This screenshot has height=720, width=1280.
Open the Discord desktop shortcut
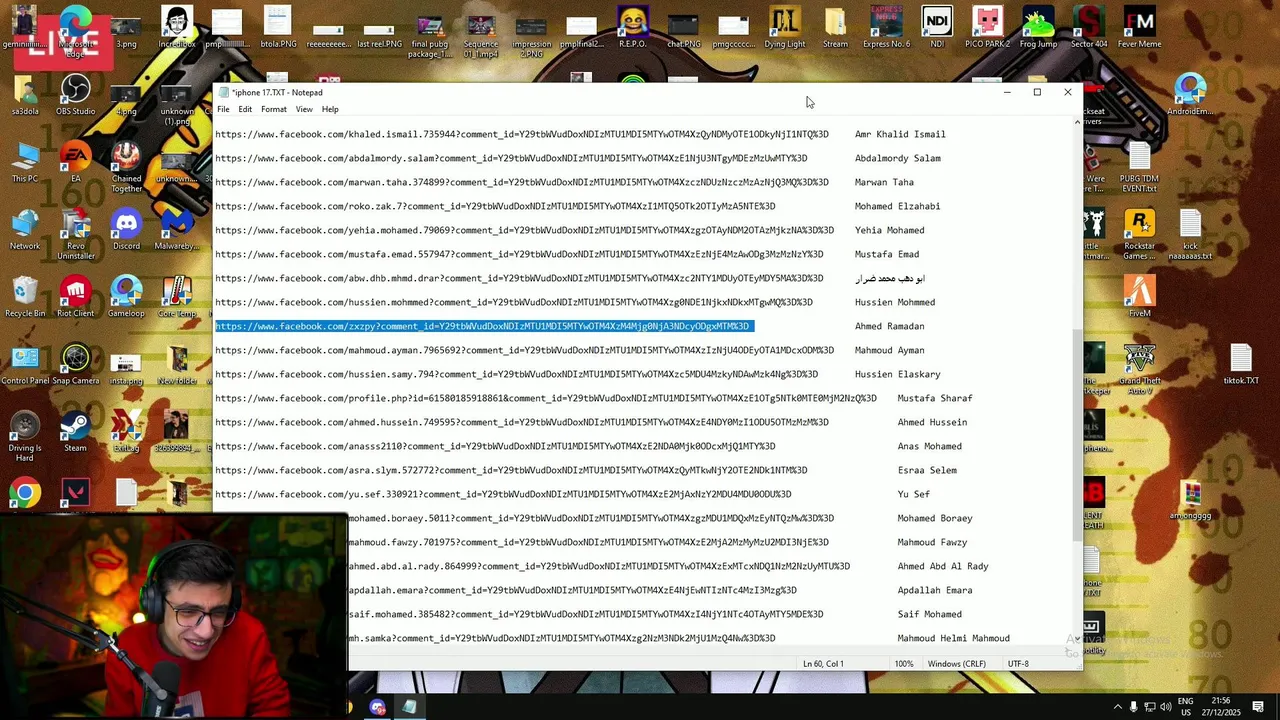point(126,230)
